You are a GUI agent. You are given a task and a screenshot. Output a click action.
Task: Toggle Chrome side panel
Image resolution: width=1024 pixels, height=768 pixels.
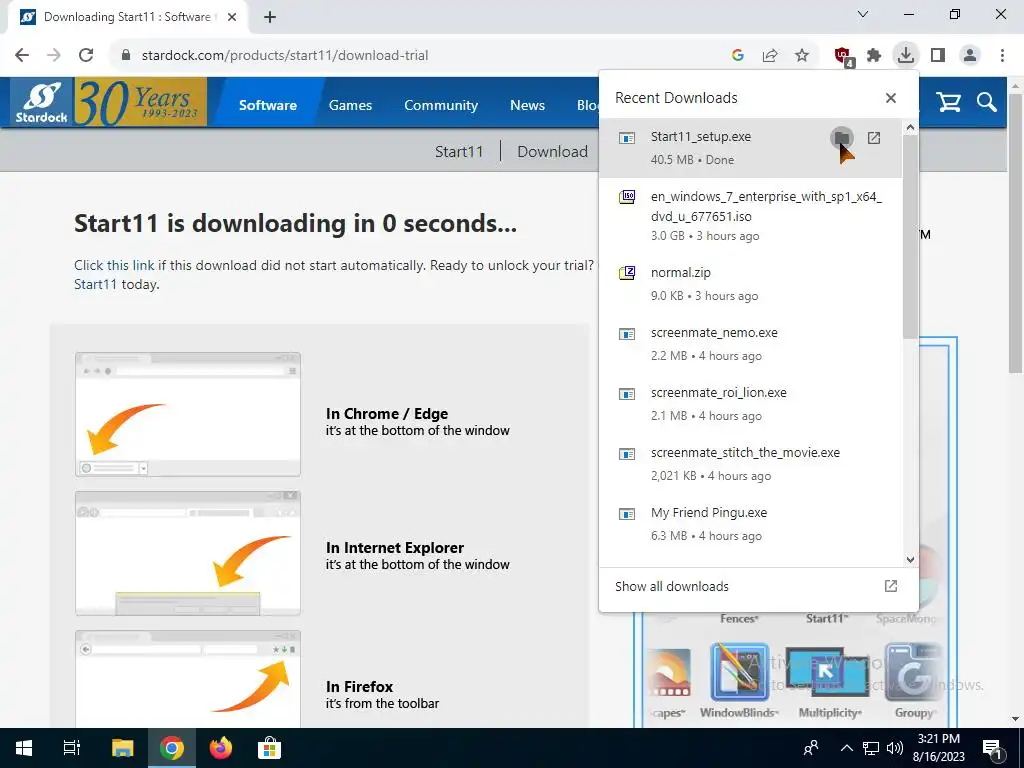[938, 55]
